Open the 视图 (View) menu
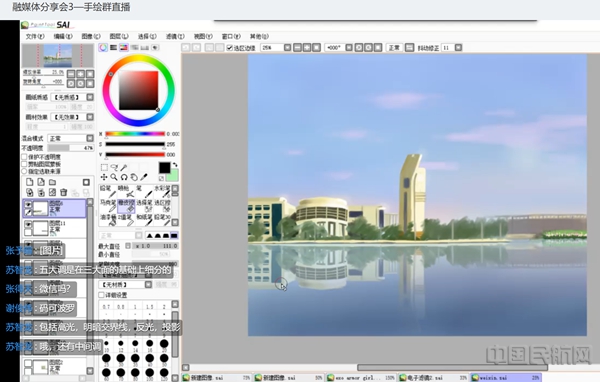The width and height of the screenshot is (600, 382). pos(203,36)
